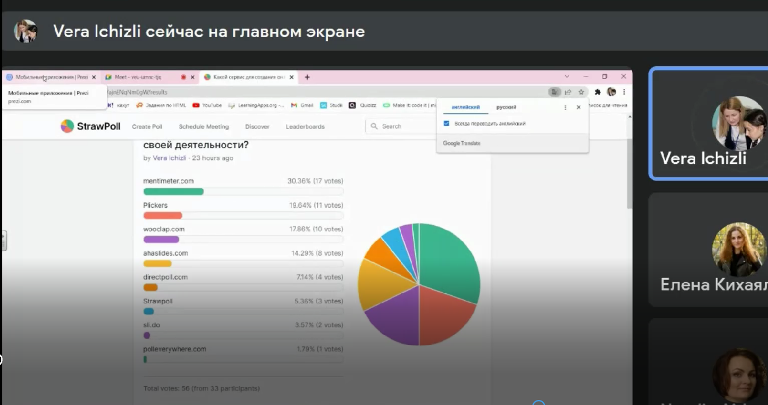The height and width of the screenshot is (405, 768).
Task: Select Елена Кихаял participant tile
Action: click(x=708, y=250)
